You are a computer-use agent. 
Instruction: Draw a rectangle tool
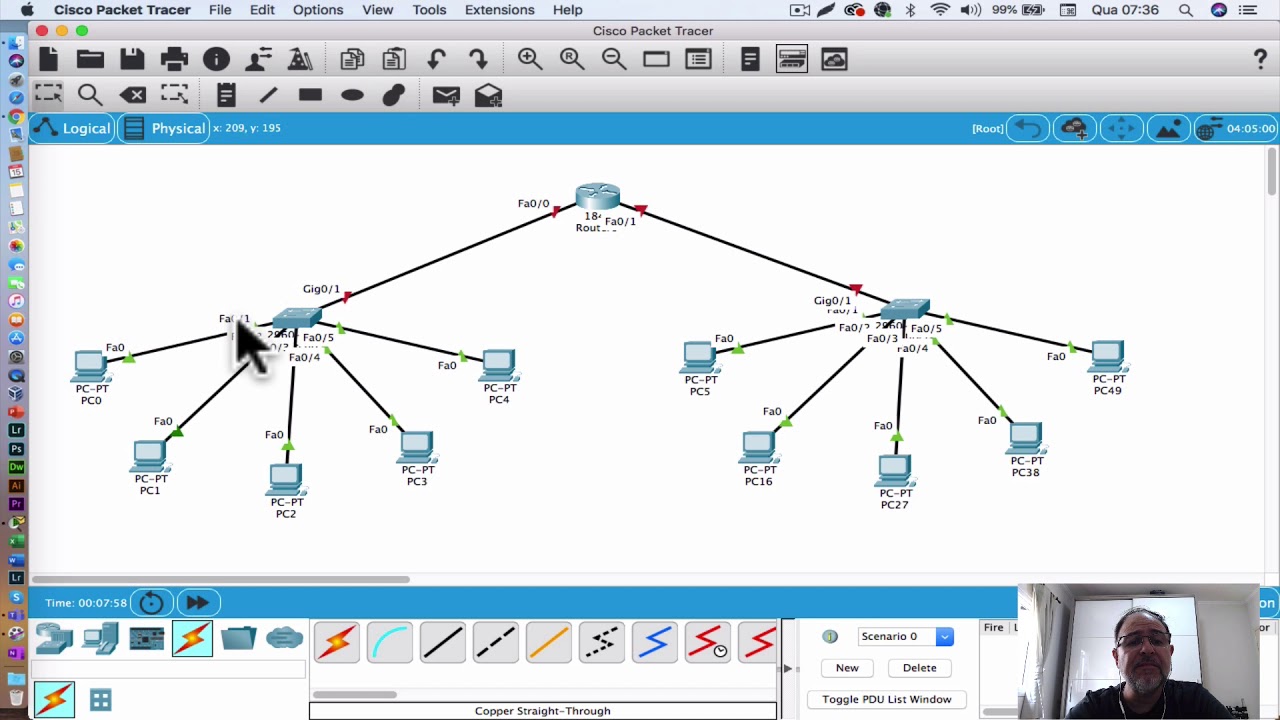(310, 95)
